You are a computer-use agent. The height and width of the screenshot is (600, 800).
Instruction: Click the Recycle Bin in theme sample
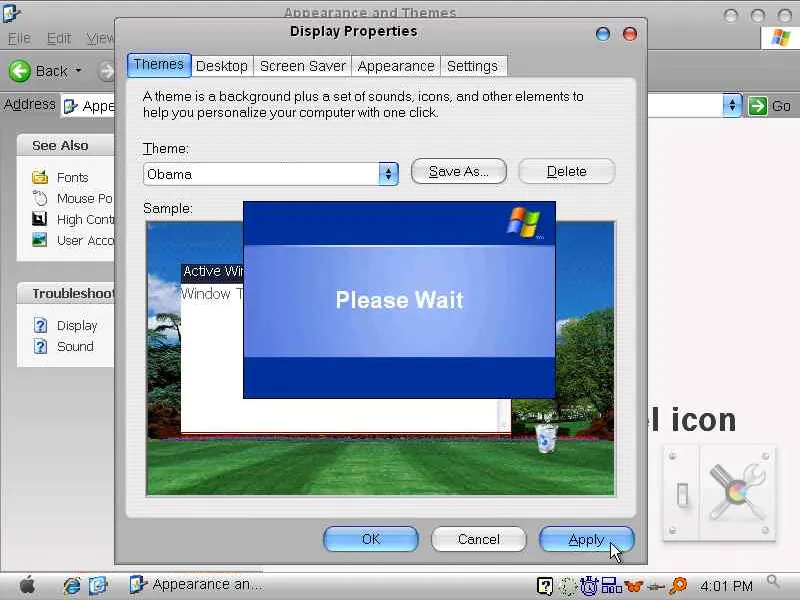point(546,439)
